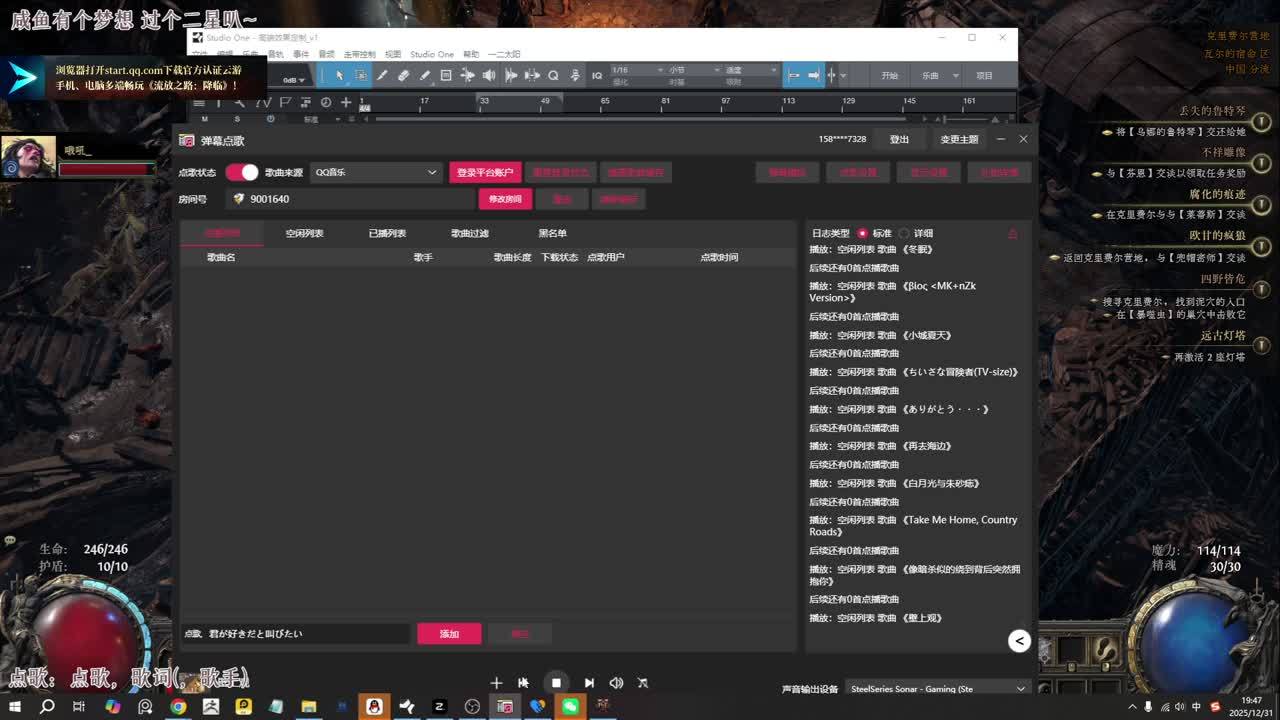Image resolution: width=1280 pixels, height=720 pixels.
Task: Switch to the 黑名单 tab
Action: [552, 233]
